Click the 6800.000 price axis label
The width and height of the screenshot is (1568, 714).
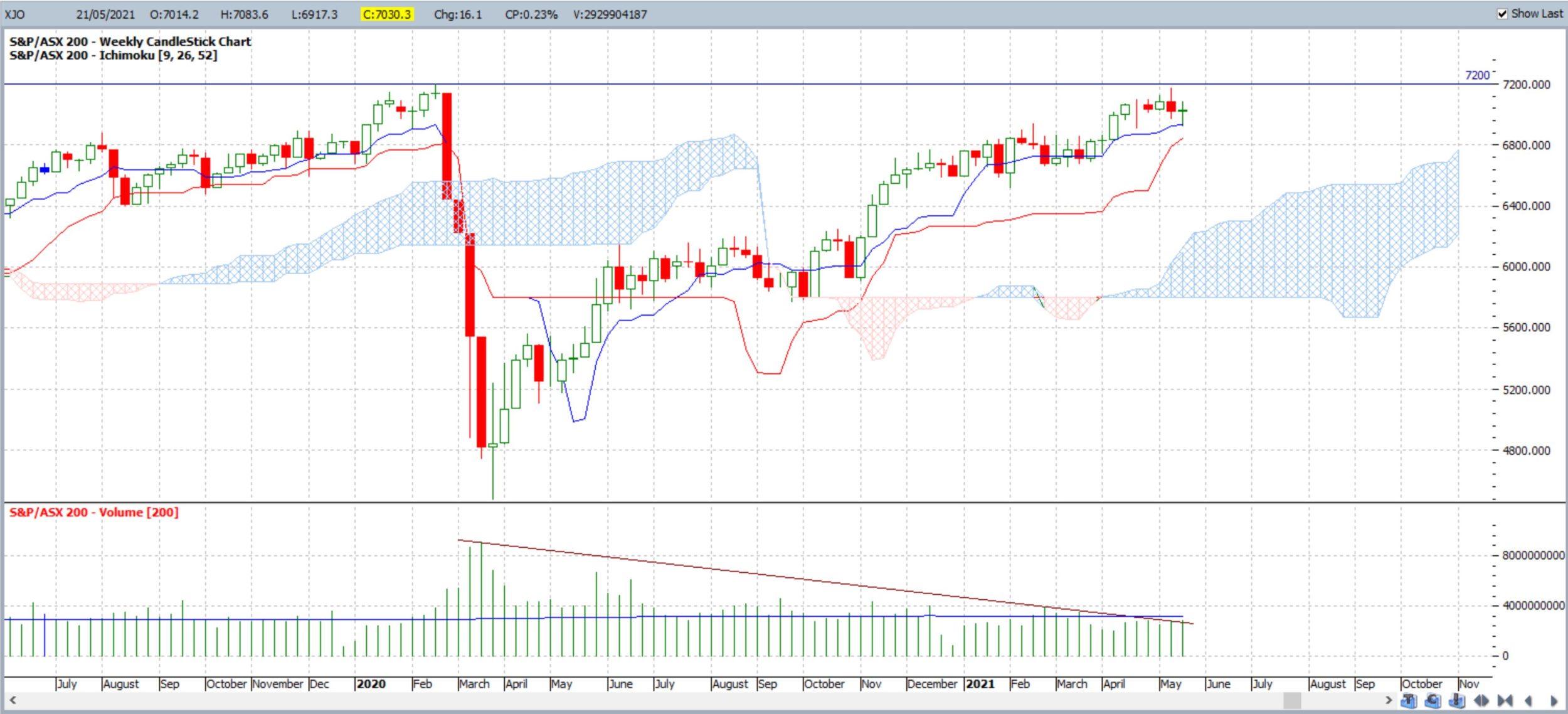[x=1526, y=145]
